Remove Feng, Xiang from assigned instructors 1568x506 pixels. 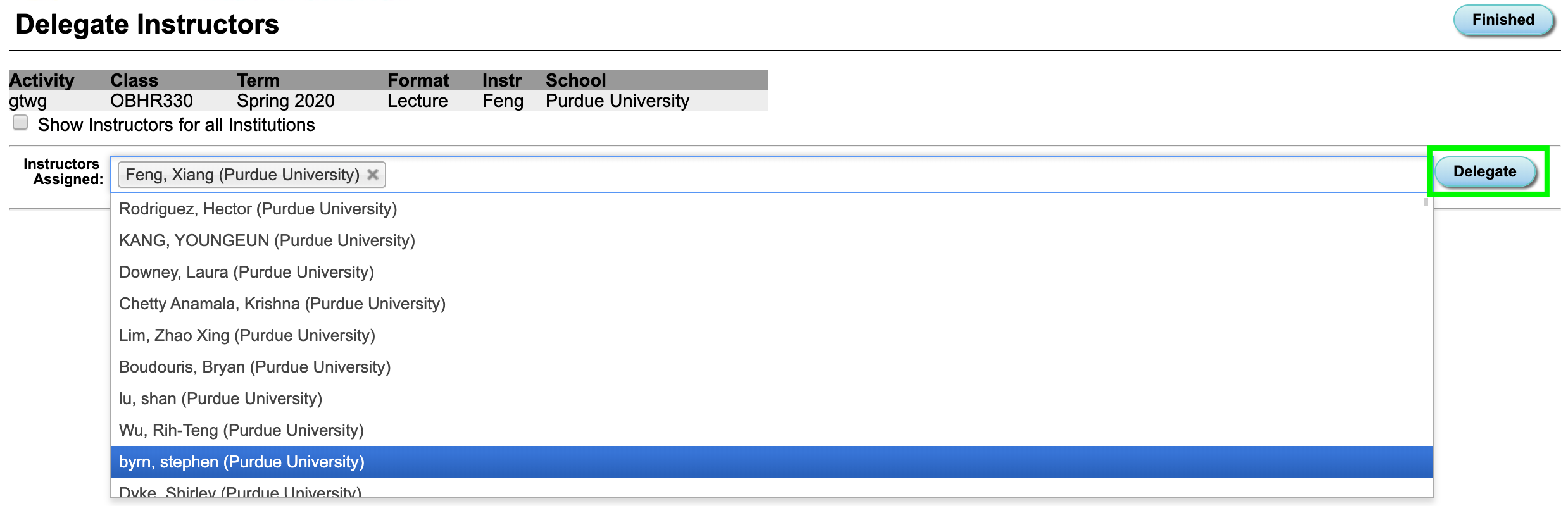coord(373,175)
